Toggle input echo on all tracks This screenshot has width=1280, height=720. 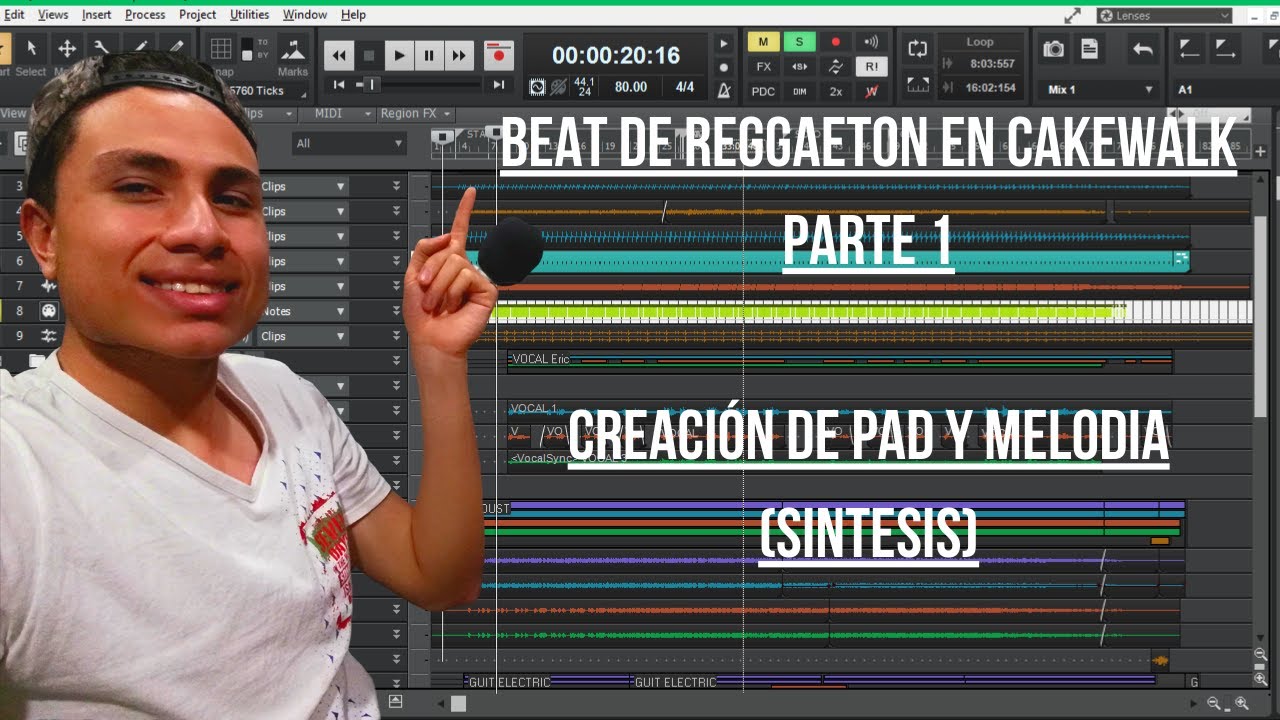click(871, 42)
